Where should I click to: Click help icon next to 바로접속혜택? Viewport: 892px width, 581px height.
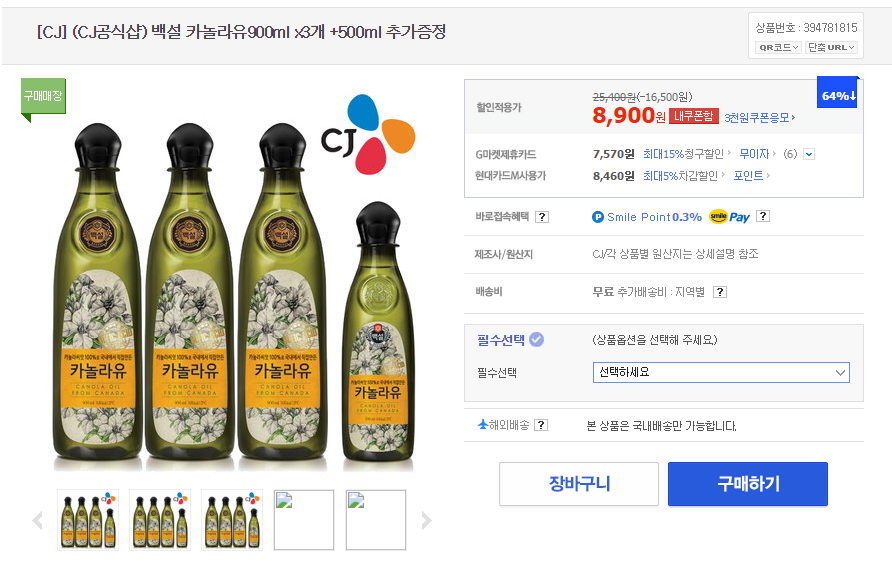tap(542, 217)
